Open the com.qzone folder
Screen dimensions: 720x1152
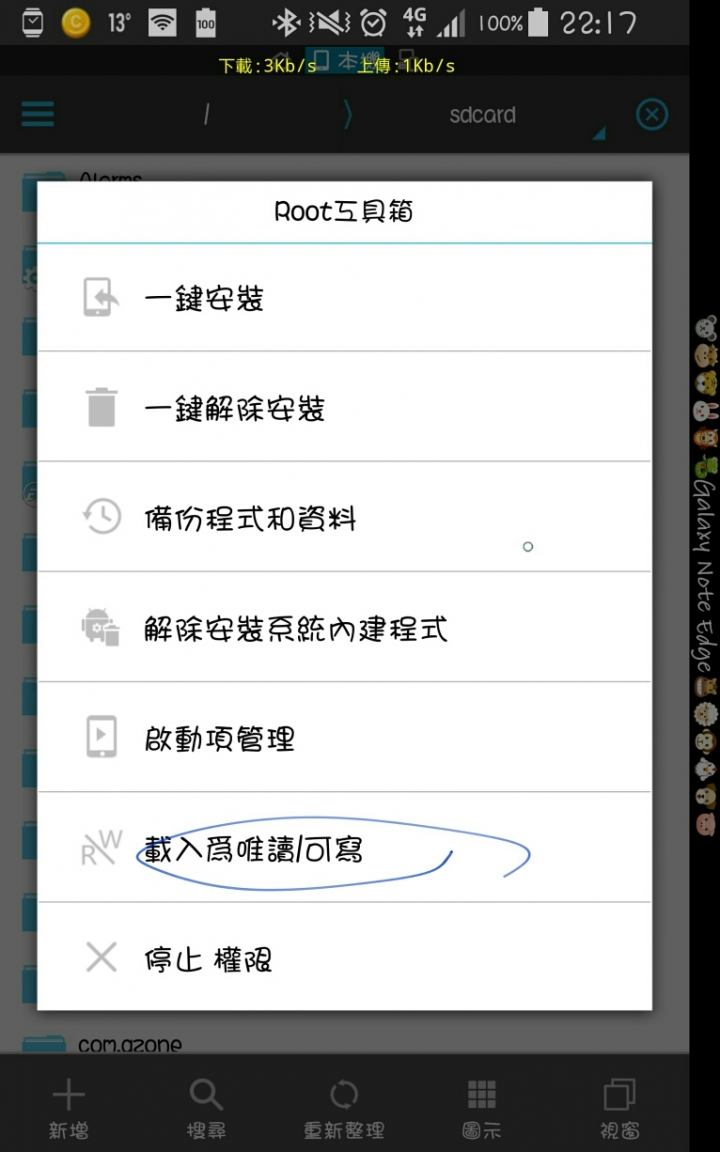(129, 1045)
